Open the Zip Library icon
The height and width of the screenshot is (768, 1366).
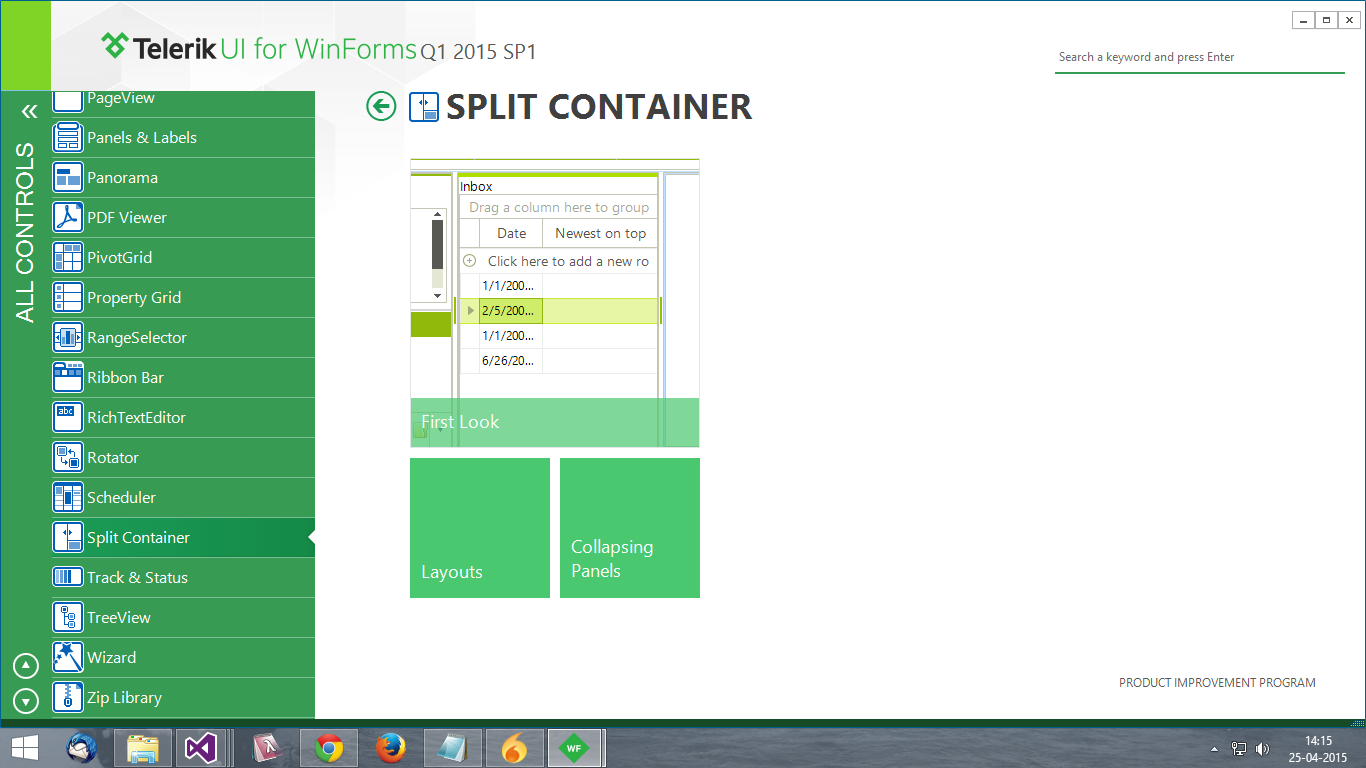click(x=68, y=697)
